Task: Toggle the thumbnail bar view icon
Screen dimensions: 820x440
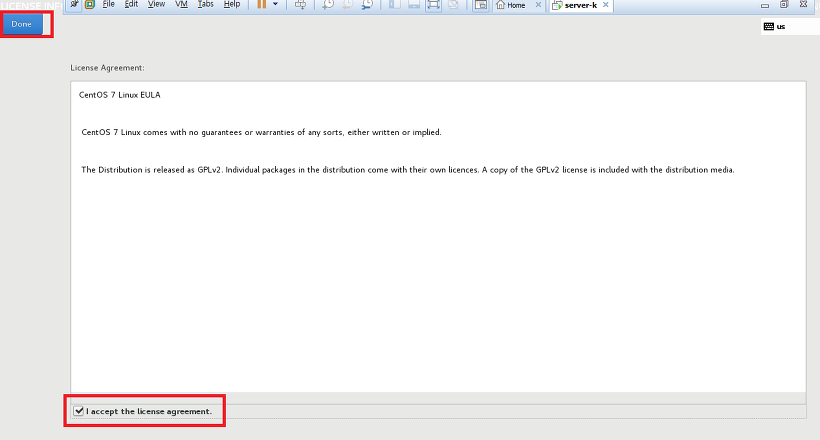Action: [414, 5]
